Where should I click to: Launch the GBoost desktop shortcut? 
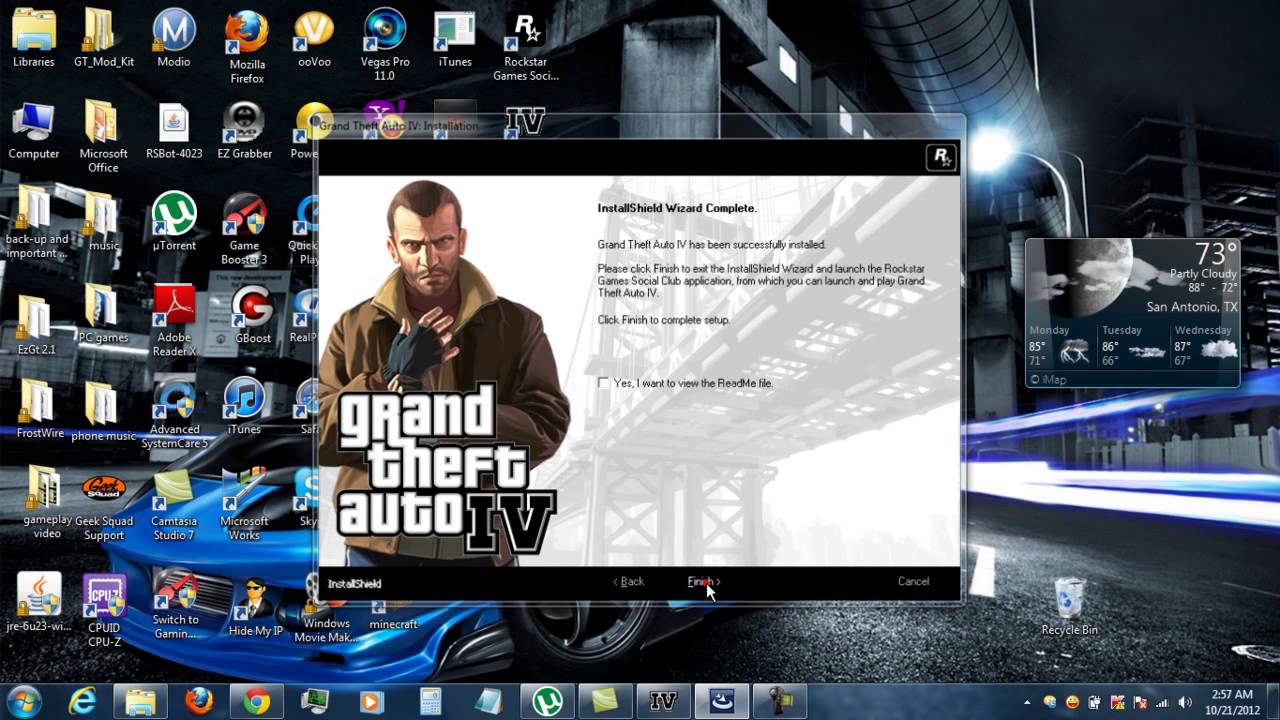253,314
